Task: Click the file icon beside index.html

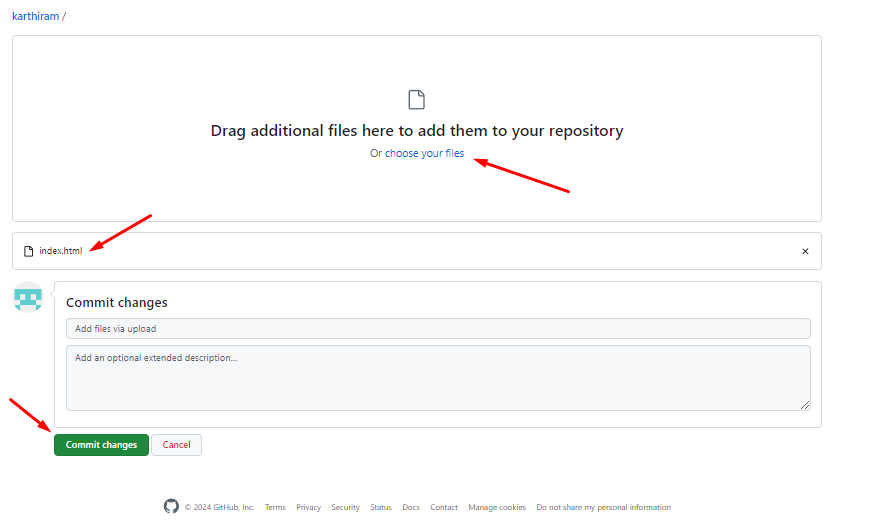Action: pos(29,251)
